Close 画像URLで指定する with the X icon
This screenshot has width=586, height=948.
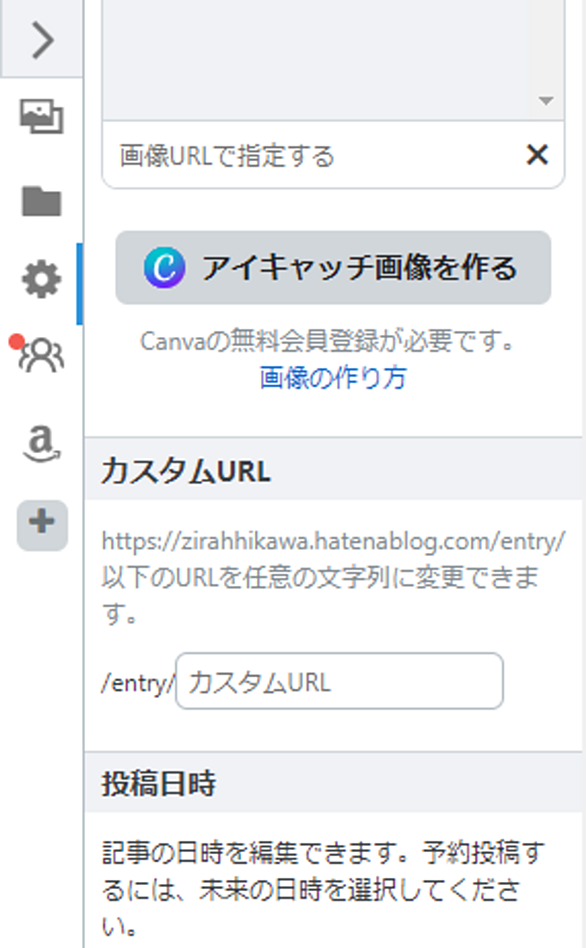(537, 155)
